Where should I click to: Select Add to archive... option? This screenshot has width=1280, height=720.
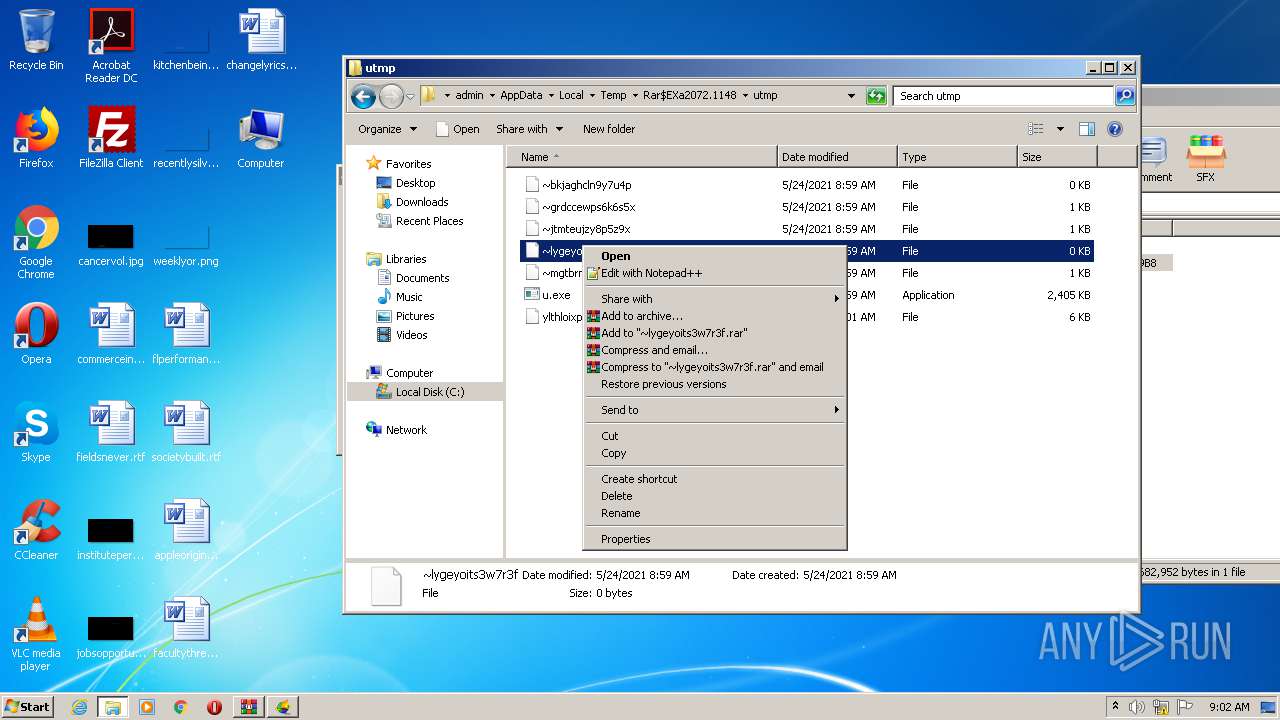point(715,316)
